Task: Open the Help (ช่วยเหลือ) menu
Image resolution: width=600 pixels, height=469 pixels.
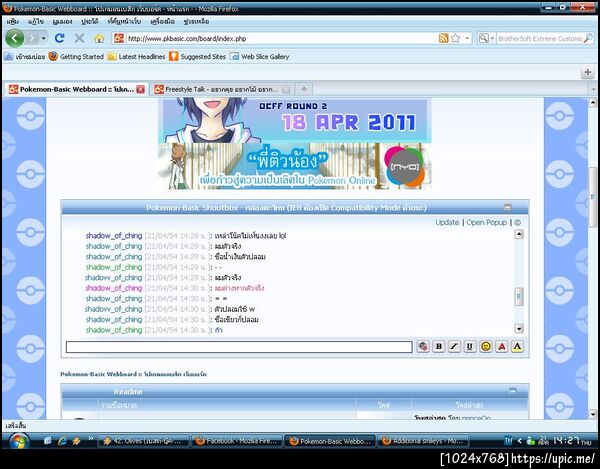Action: point(196,21)
